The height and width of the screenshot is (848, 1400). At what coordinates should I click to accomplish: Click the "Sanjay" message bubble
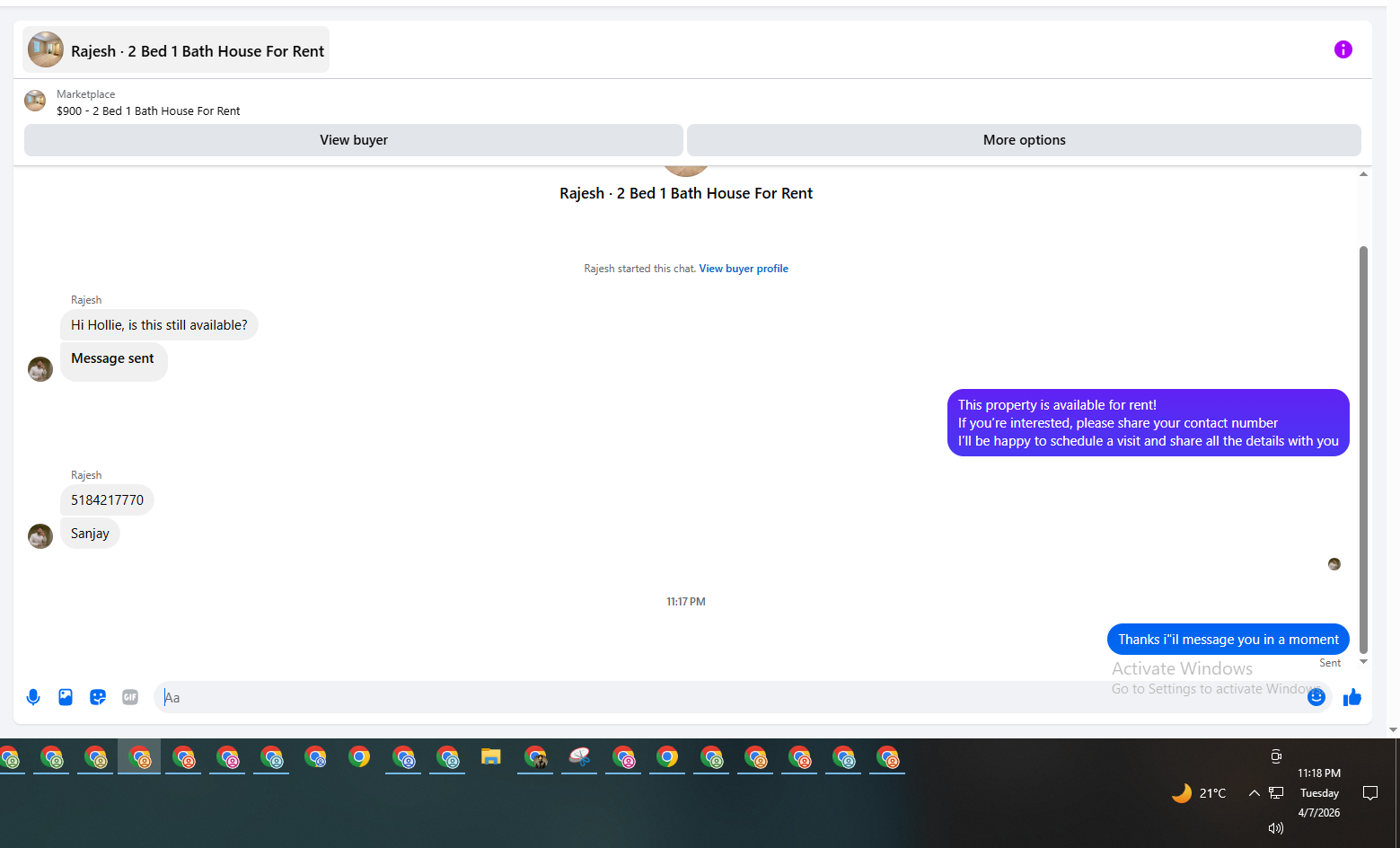click(90, 534)
